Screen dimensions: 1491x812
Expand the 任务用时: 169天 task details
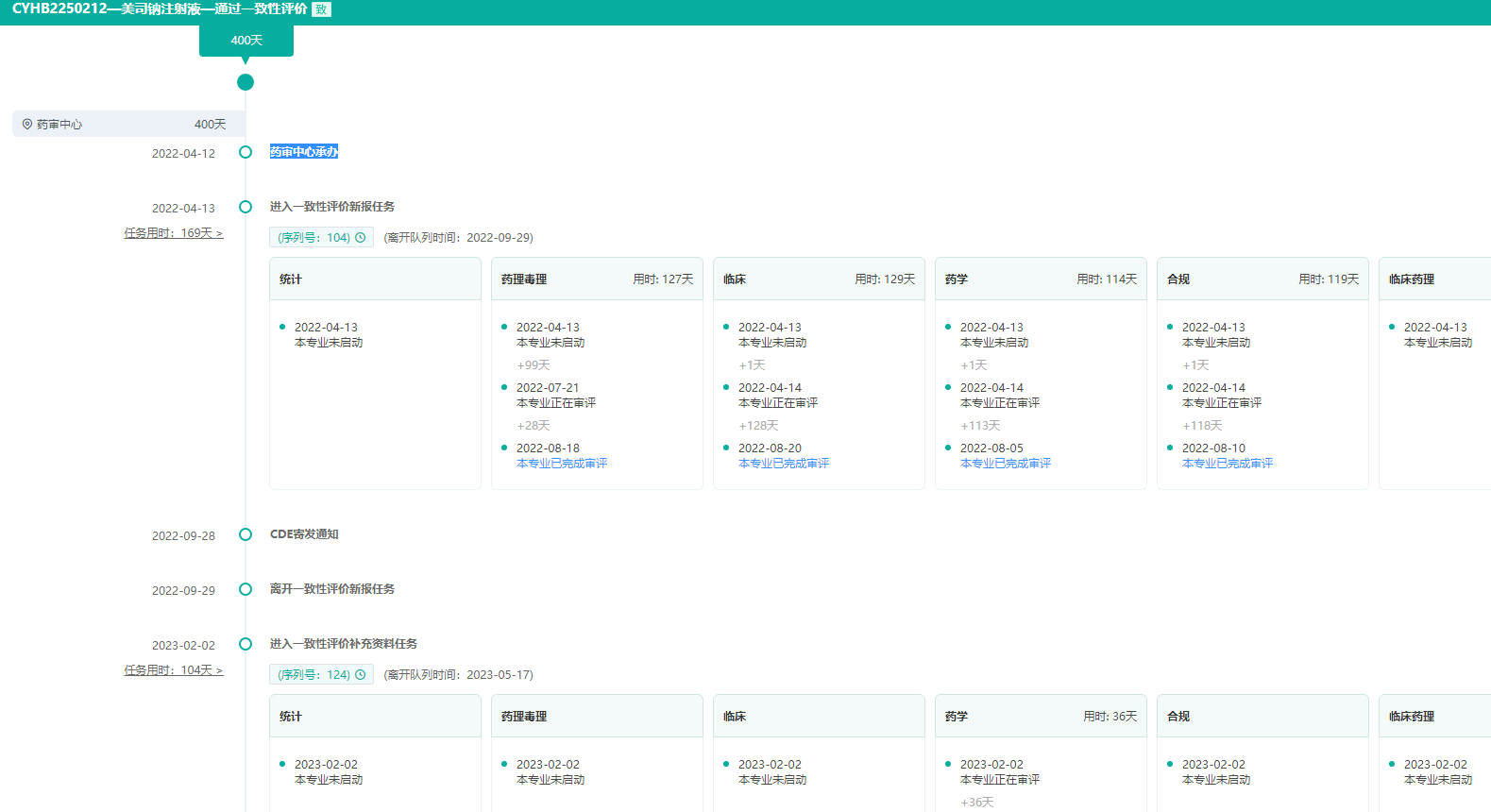174,233
